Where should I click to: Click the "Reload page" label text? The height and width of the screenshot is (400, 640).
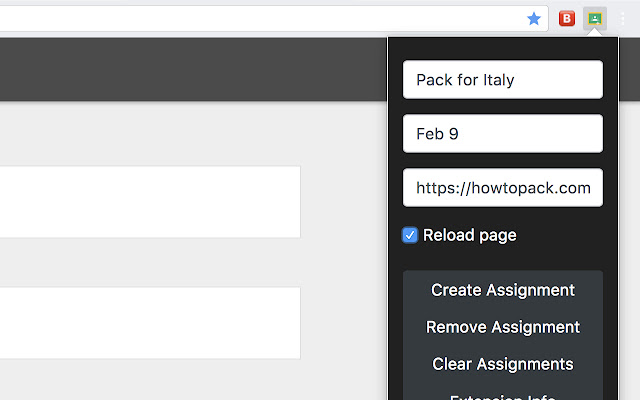click(x=469, y=236)
